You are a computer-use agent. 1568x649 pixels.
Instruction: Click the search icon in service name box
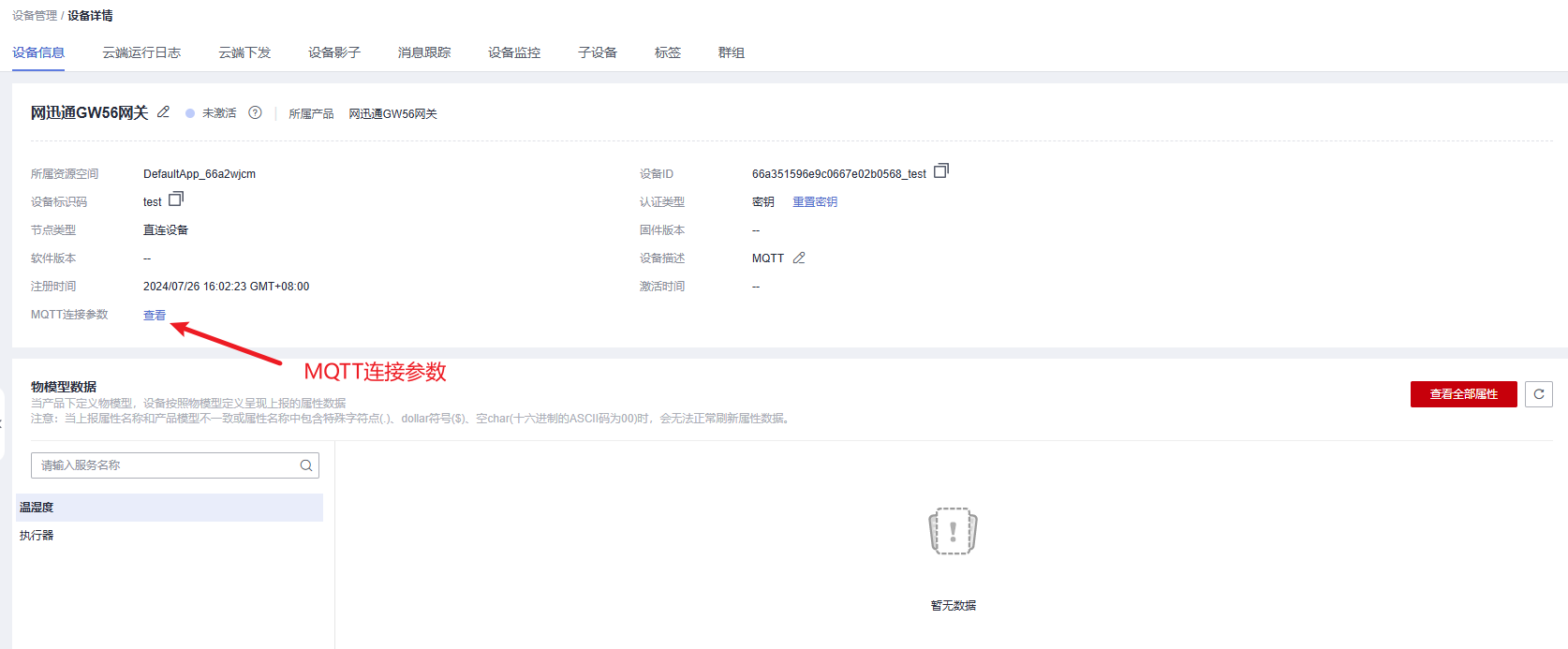coord(306,465)
